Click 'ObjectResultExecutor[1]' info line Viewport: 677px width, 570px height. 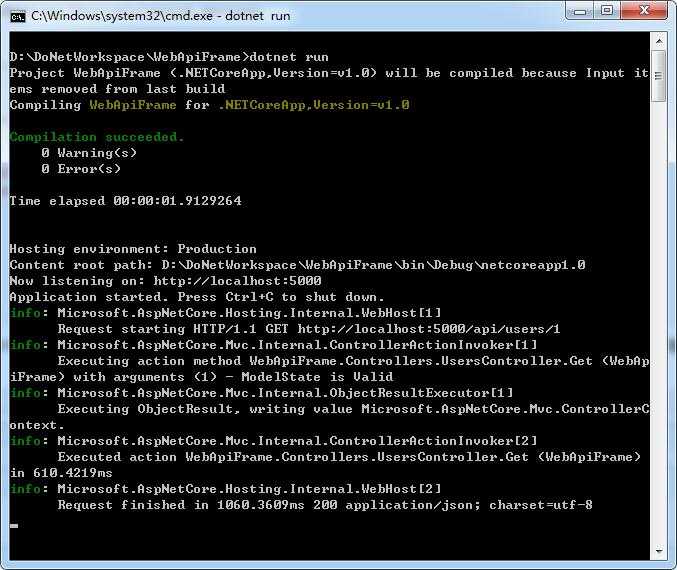tap(262, 393)
